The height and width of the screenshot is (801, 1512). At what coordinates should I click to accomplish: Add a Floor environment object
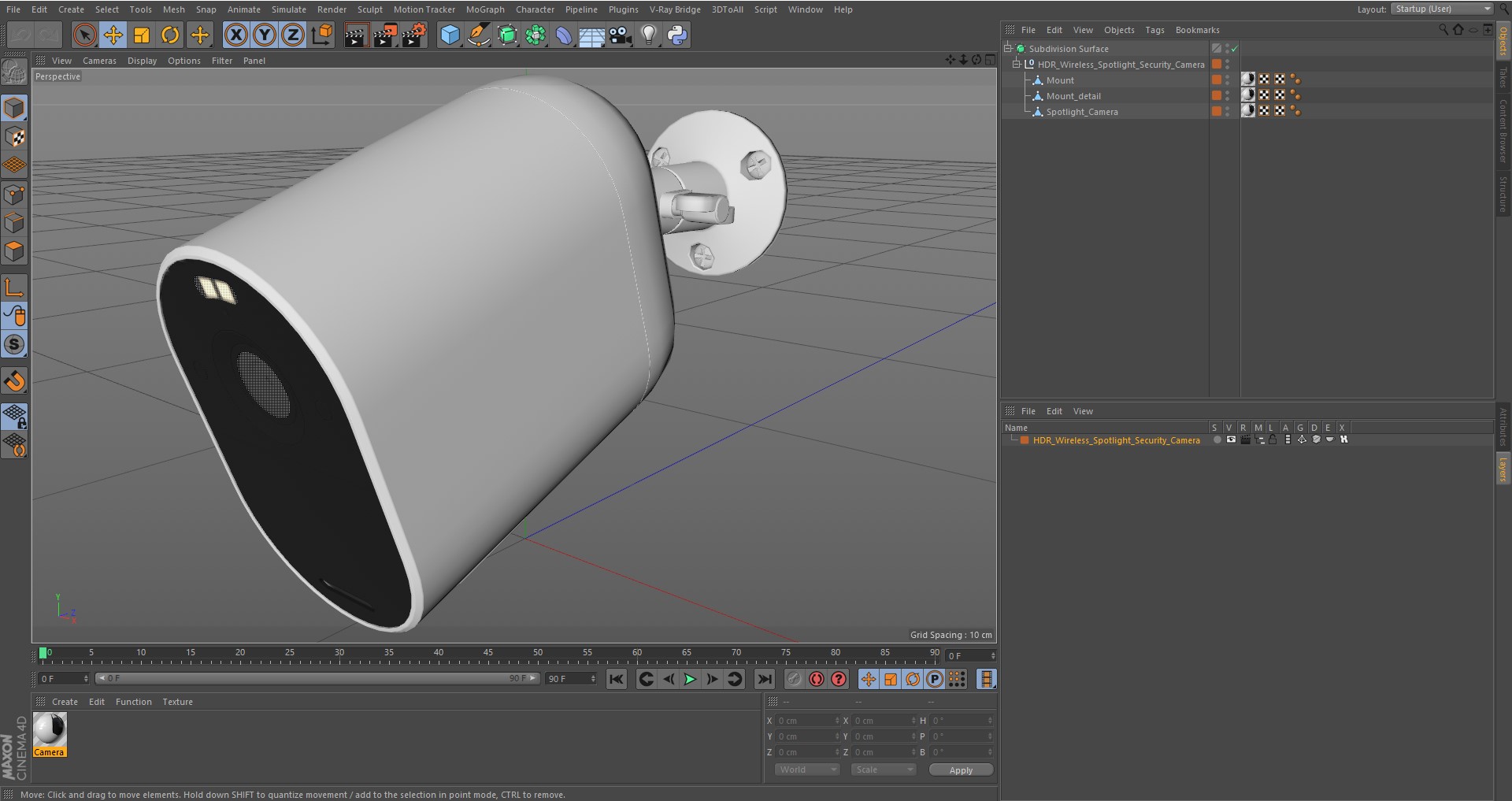click(x=591, y=35)
